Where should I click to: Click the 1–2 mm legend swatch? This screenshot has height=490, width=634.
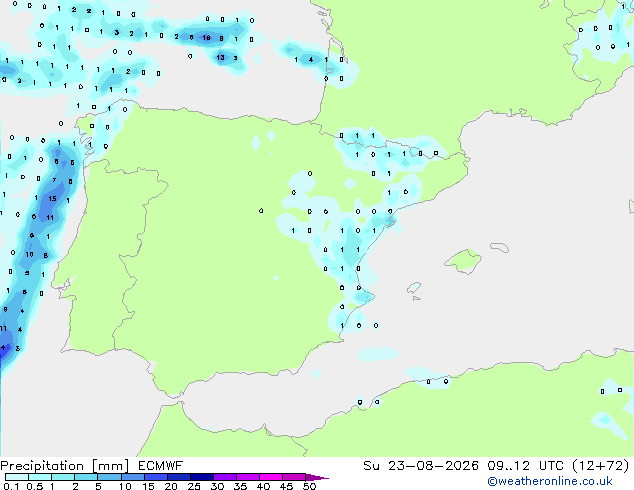tap(63, 477)
